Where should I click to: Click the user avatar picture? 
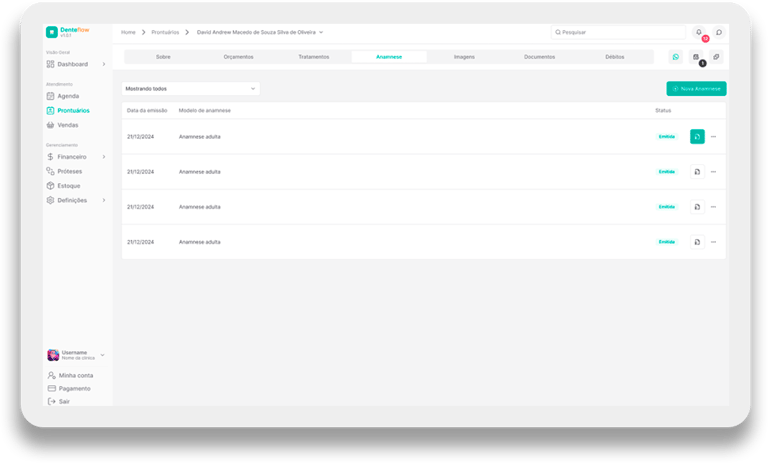point(53,355)
